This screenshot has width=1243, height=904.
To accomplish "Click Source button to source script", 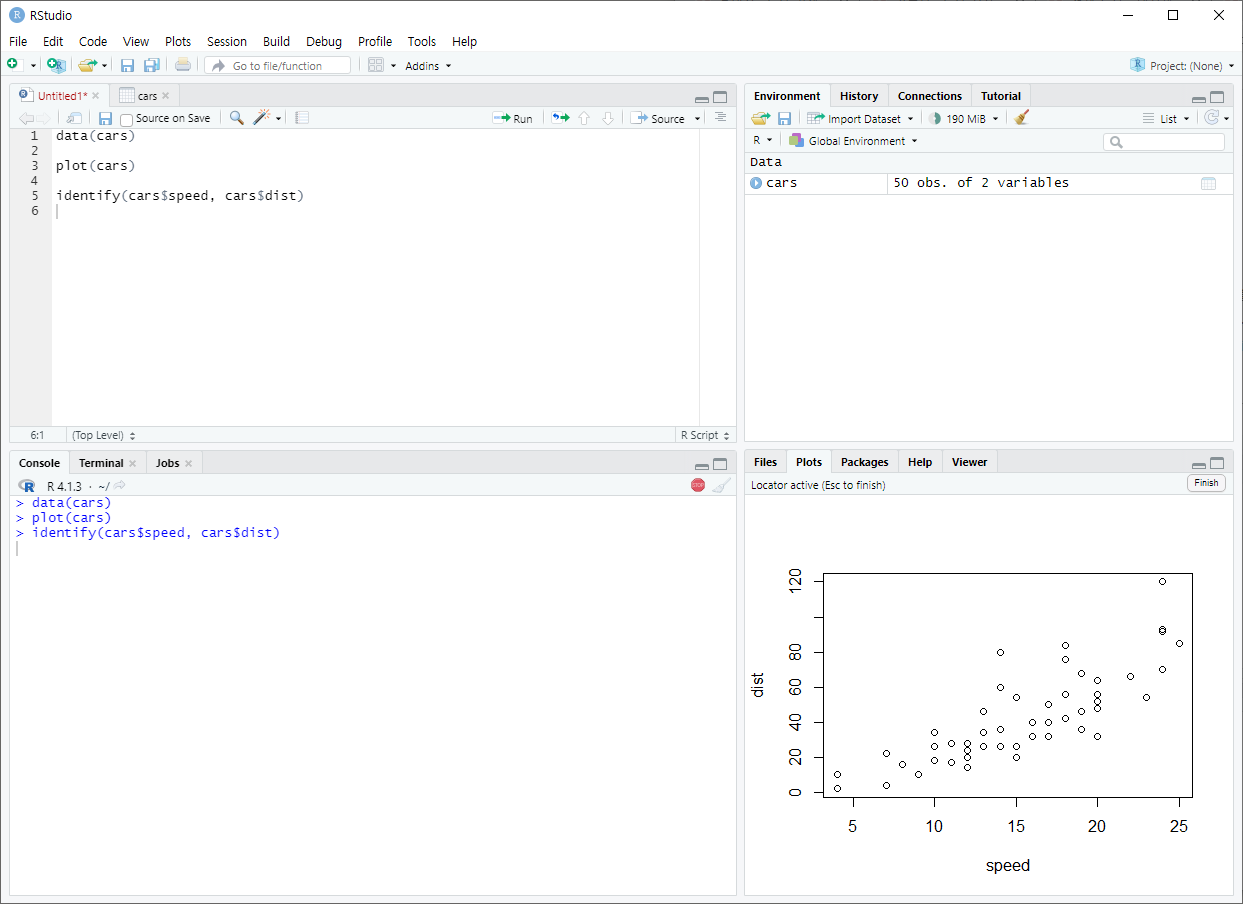I will [659, 118].
